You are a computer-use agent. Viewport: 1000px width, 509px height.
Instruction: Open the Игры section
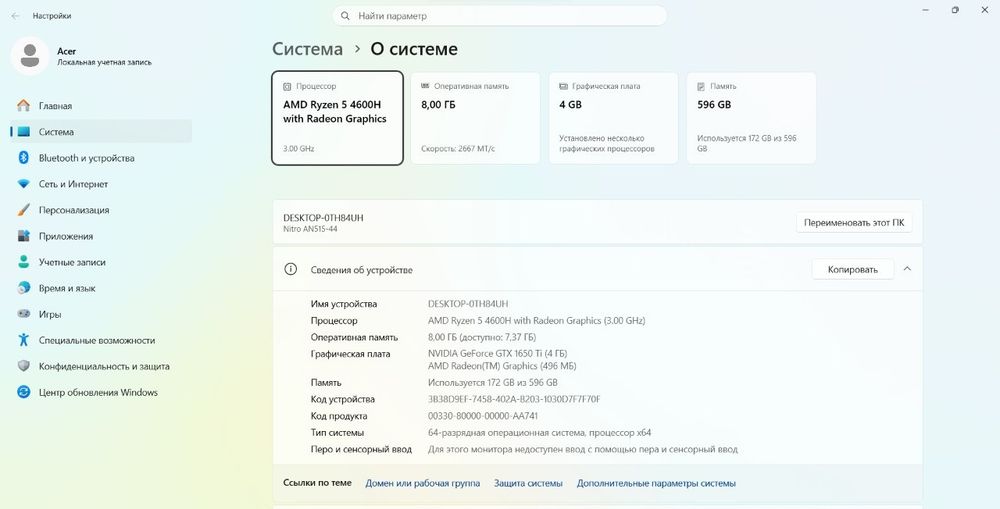(x=101, y=314)
